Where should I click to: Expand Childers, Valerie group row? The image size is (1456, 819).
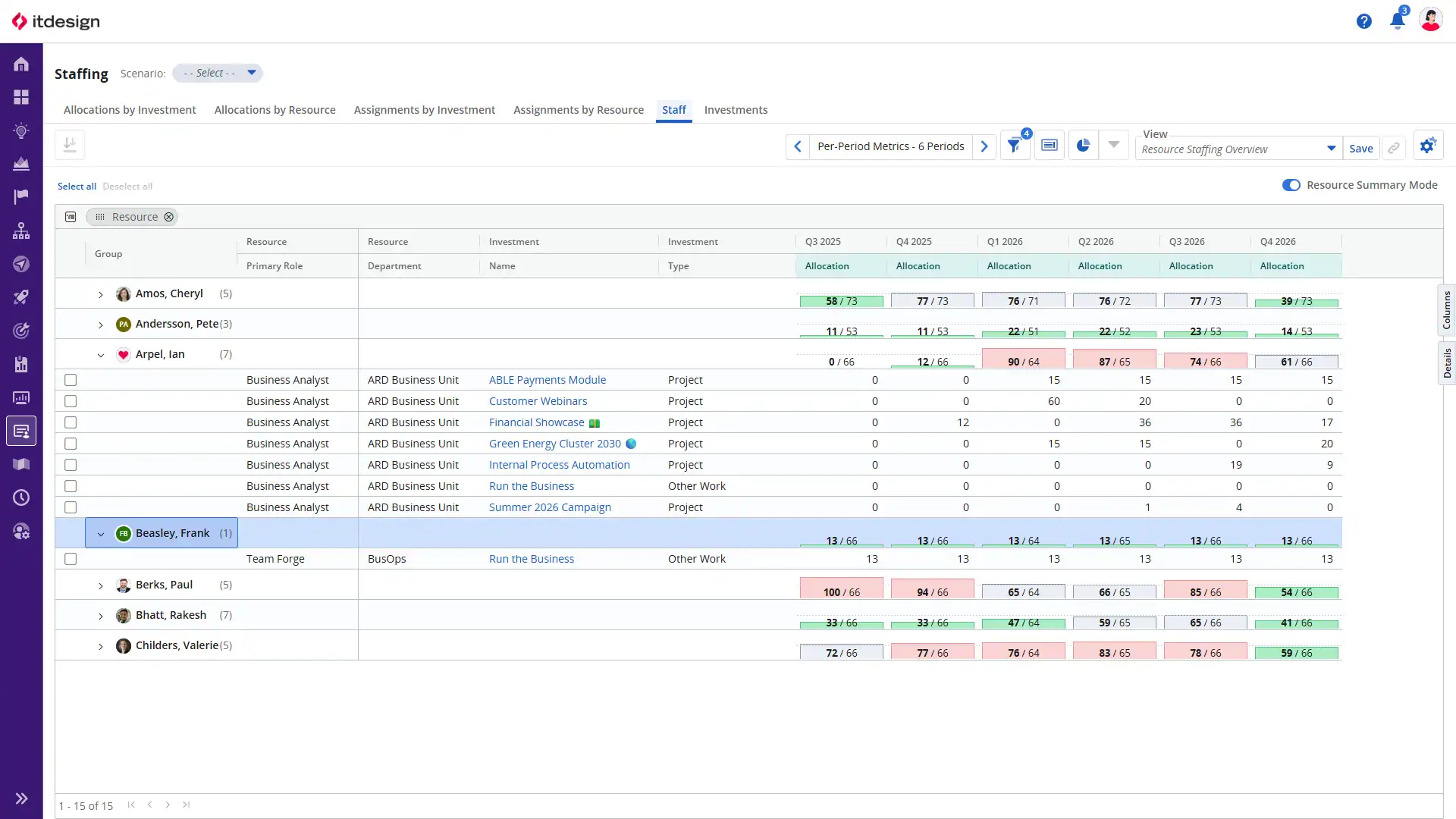click(100, 646)
